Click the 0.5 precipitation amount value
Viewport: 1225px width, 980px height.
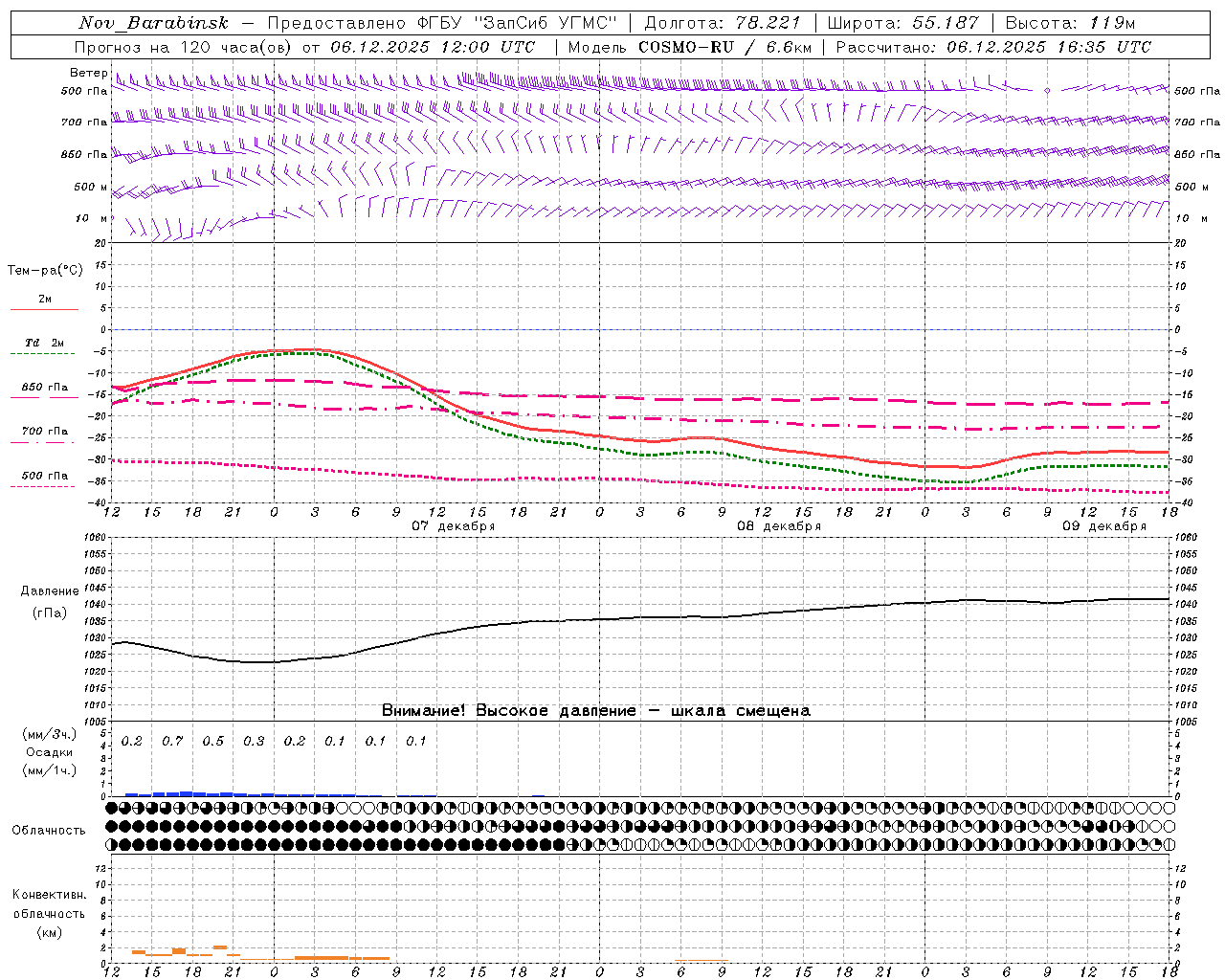(x=213, y=741)
